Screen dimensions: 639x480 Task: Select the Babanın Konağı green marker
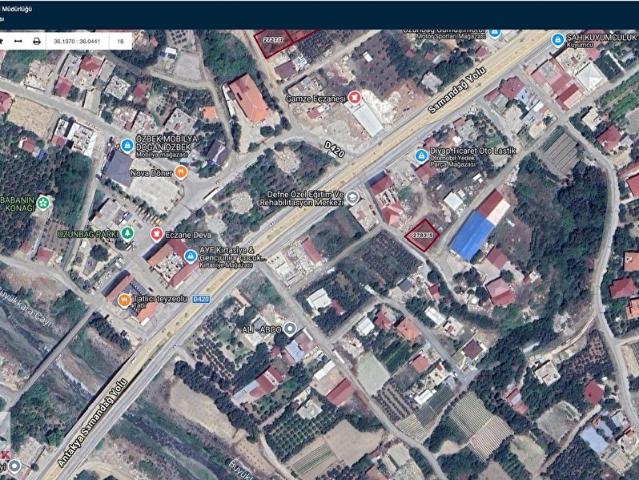pos(42,203)
